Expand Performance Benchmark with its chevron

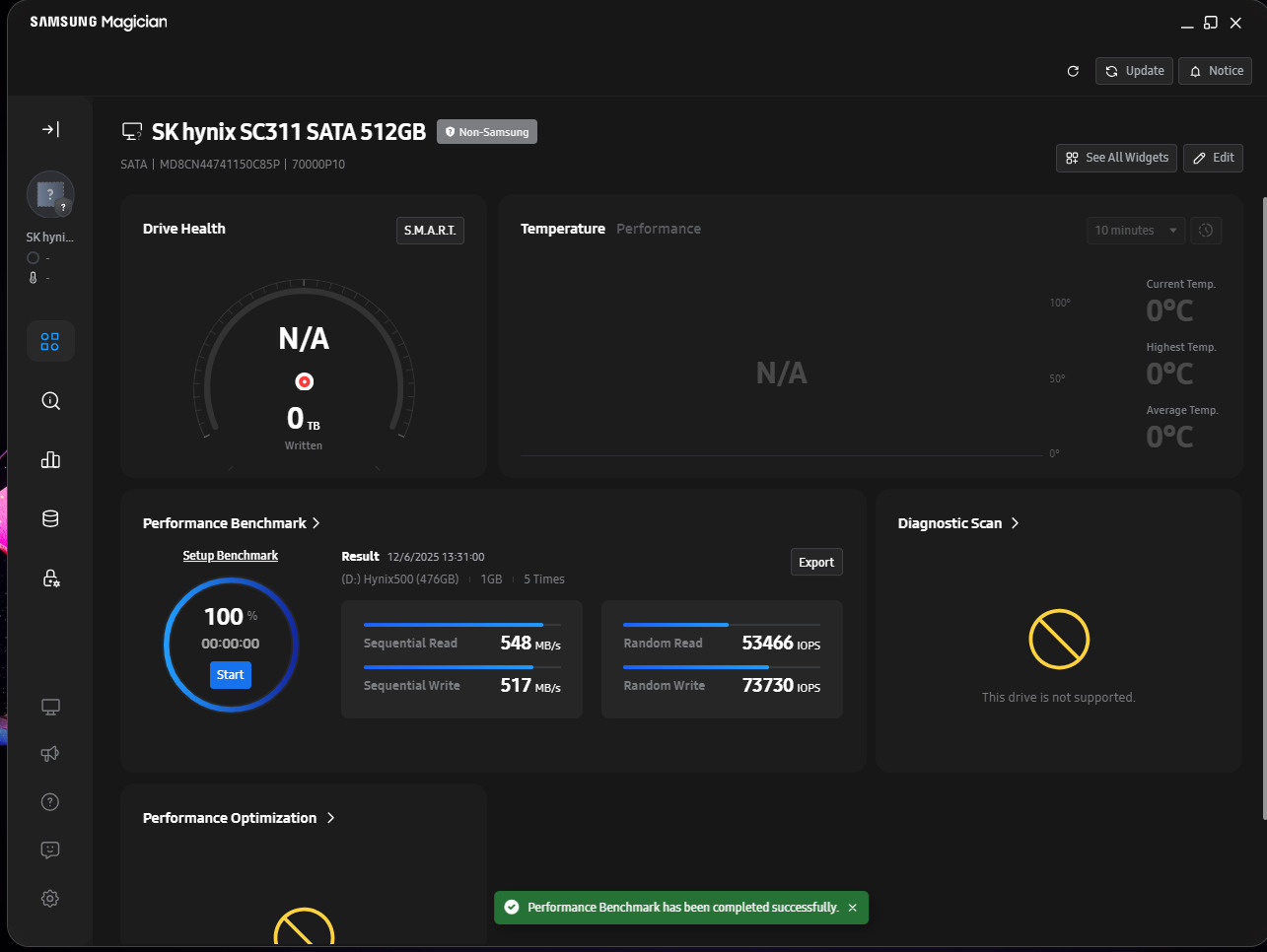pos(316,523)
